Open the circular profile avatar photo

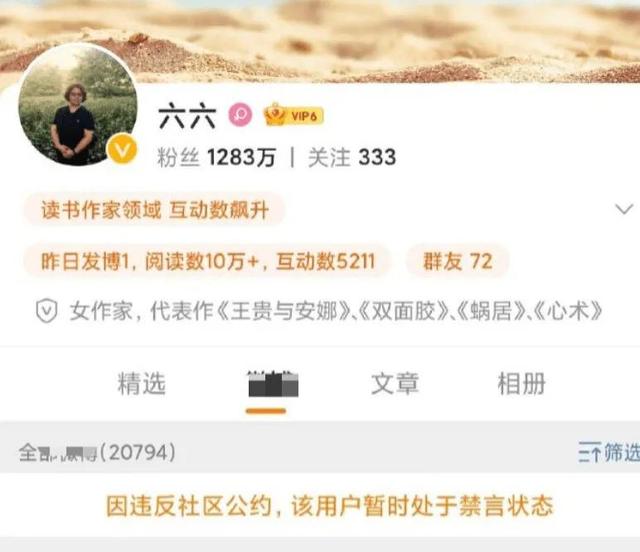coord(78,105)
